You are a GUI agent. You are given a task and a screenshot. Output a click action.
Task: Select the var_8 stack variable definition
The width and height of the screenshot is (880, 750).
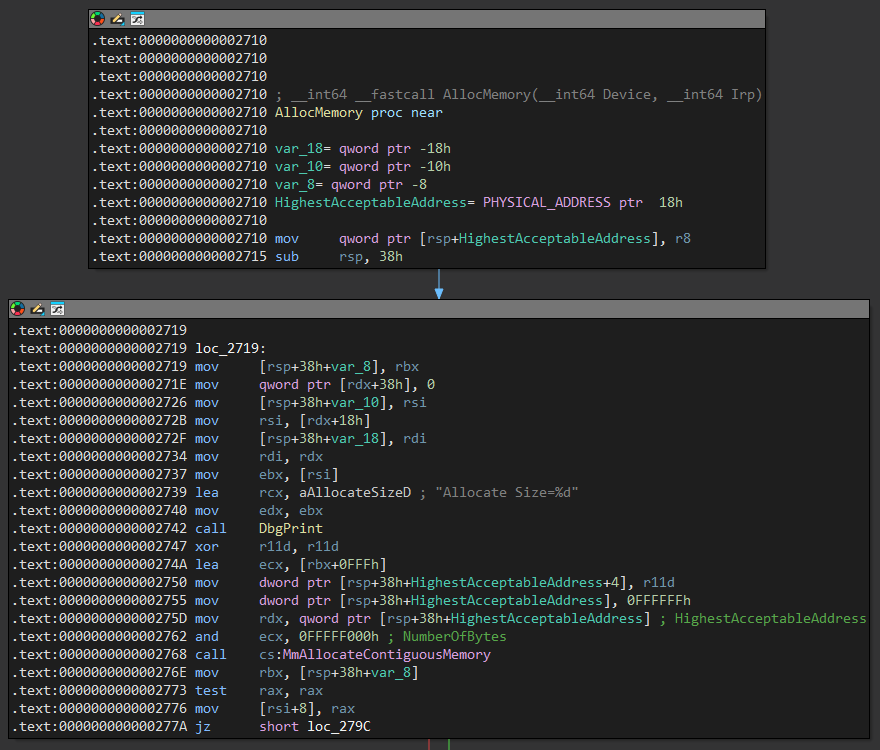295,185
